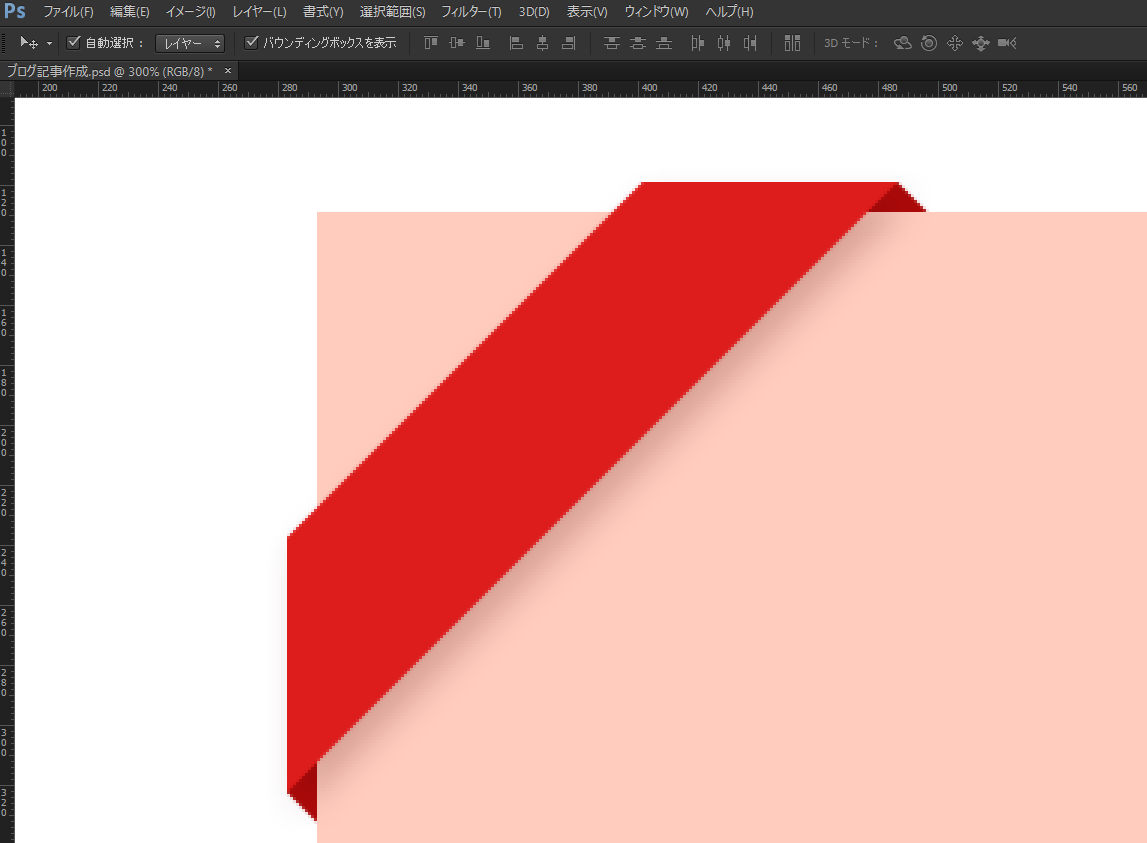Uncheck バウンディングボックスを表示 checkbox
The image size is (1147, 843).
[x=252, y=43]
